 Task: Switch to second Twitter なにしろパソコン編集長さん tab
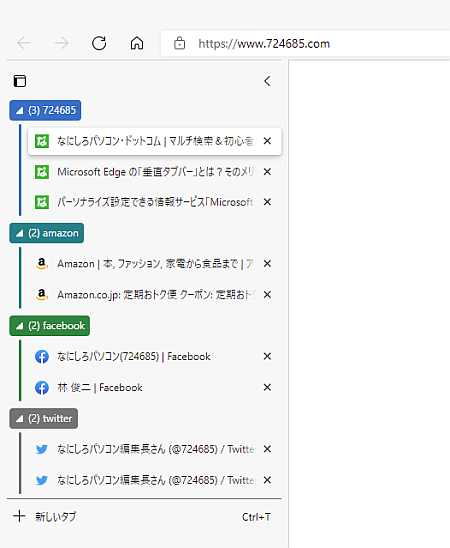[154, 480]
